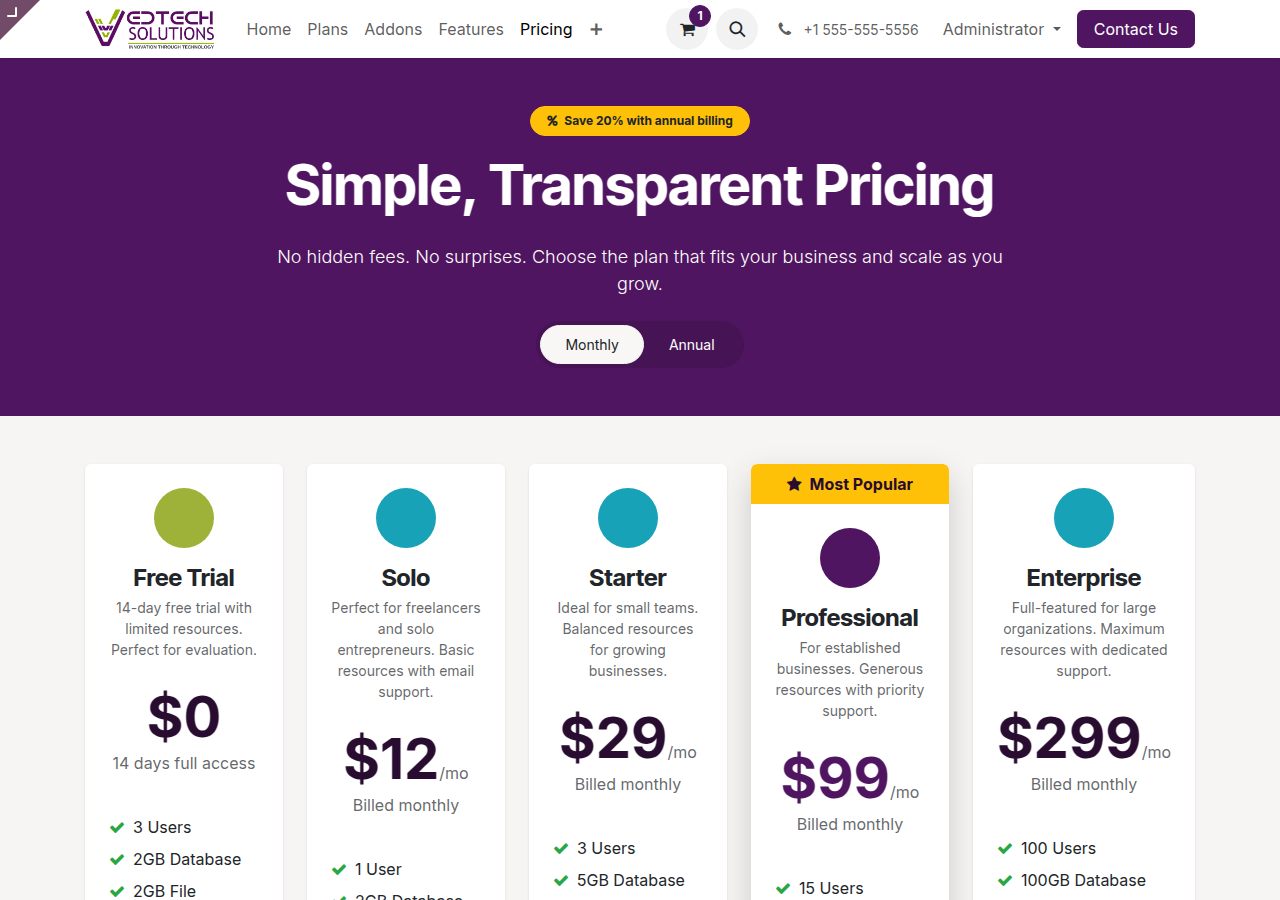Screen dimensions: 1280x900
Task: Open the Plans navigation dropdown
Action: point(327,29)
